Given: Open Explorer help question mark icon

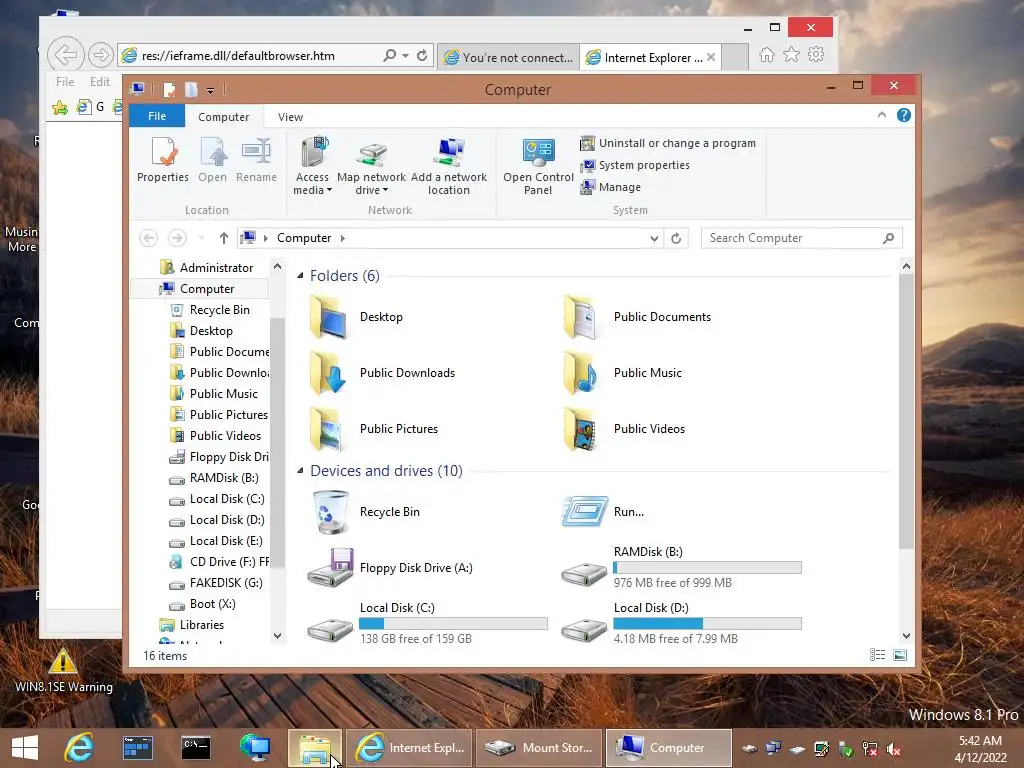Looking at the screenshot, I should 904,116.
